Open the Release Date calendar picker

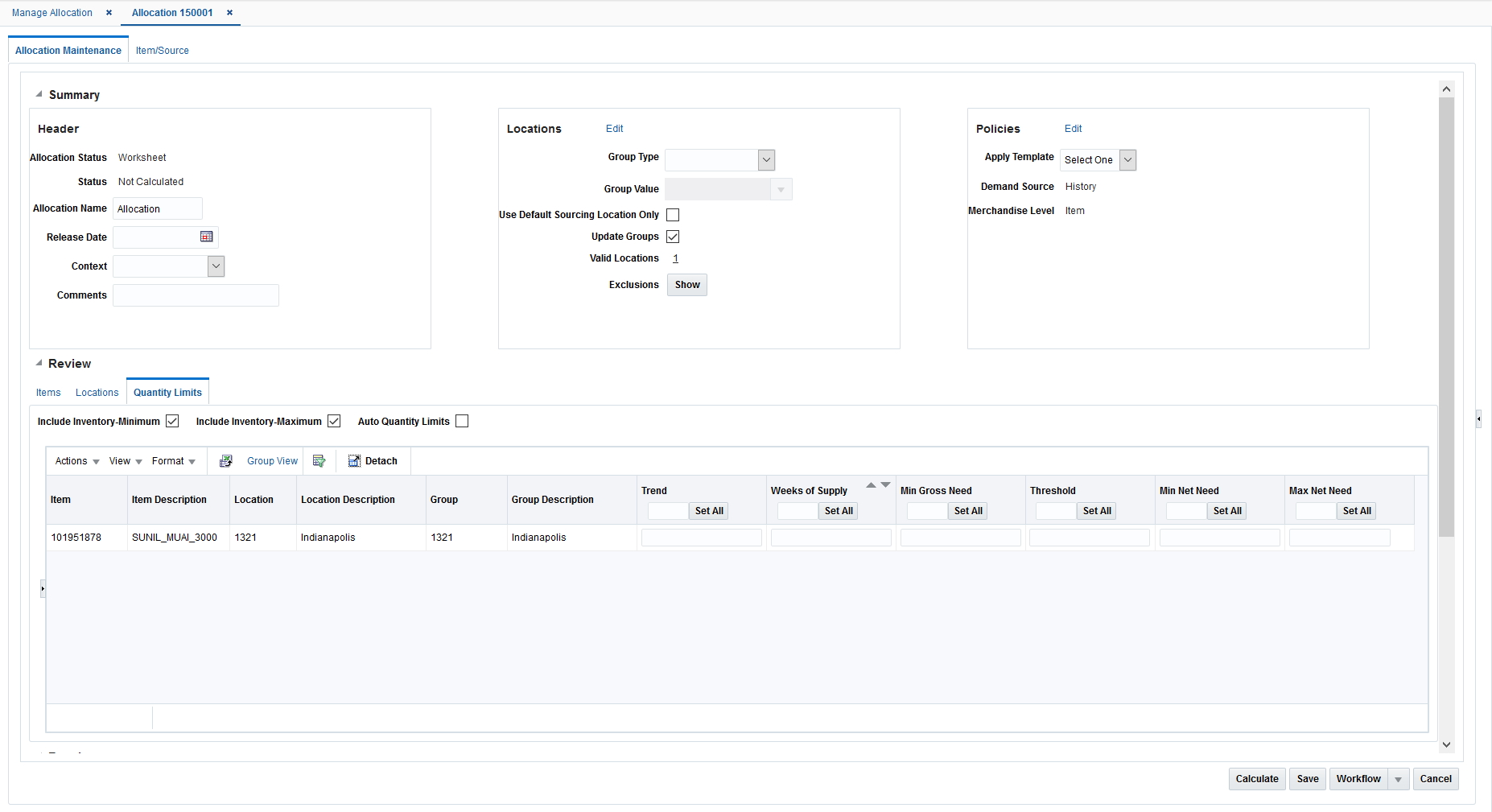click(207, 237)
